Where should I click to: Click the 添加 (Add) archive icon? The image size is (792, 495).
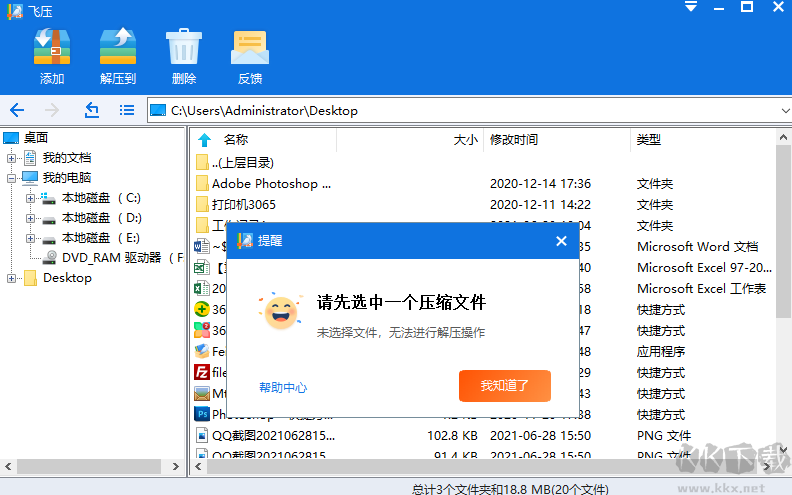tap(52, 47)
